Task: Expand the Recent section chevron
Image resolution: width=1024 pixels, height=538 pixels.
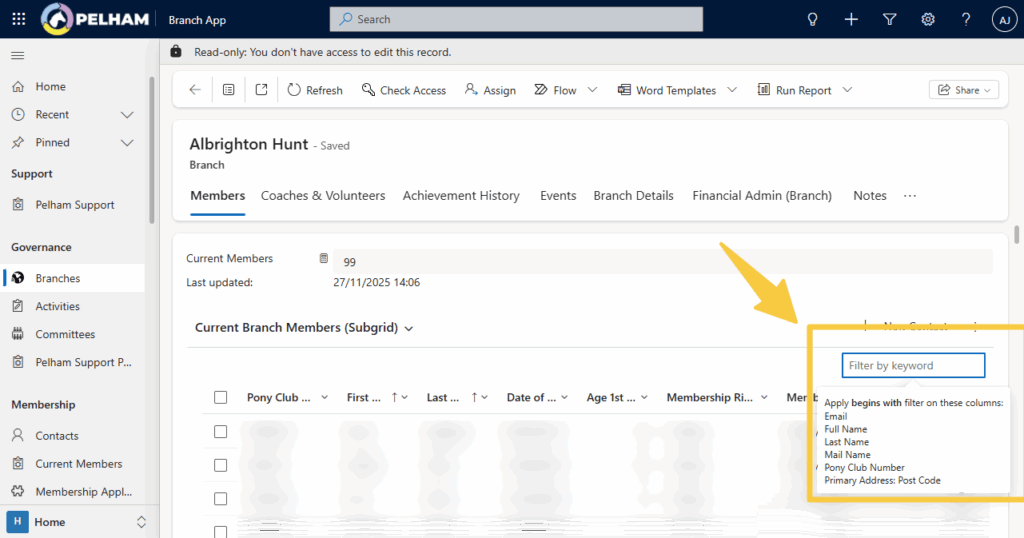Action: [x=127, y=115]
